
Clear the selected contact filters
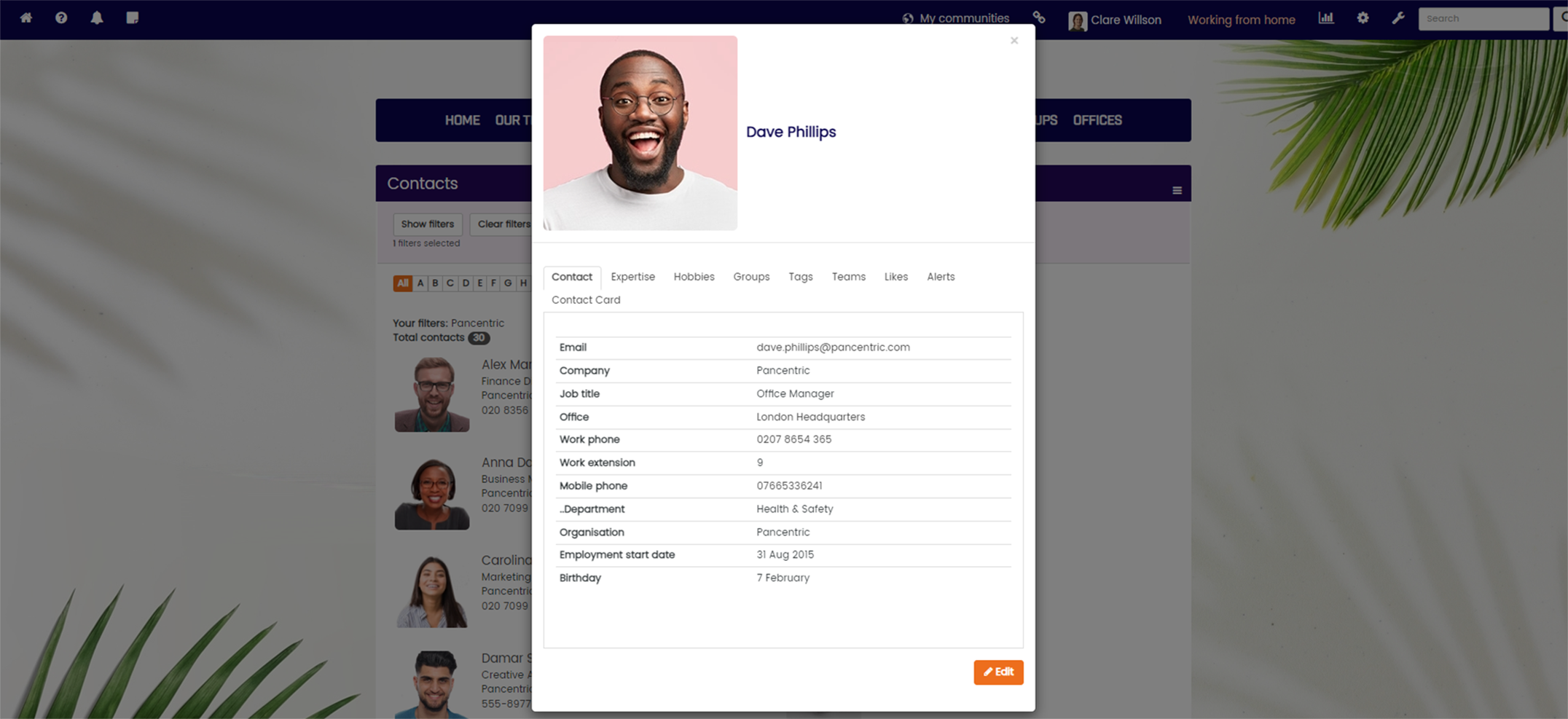[504, 224]
